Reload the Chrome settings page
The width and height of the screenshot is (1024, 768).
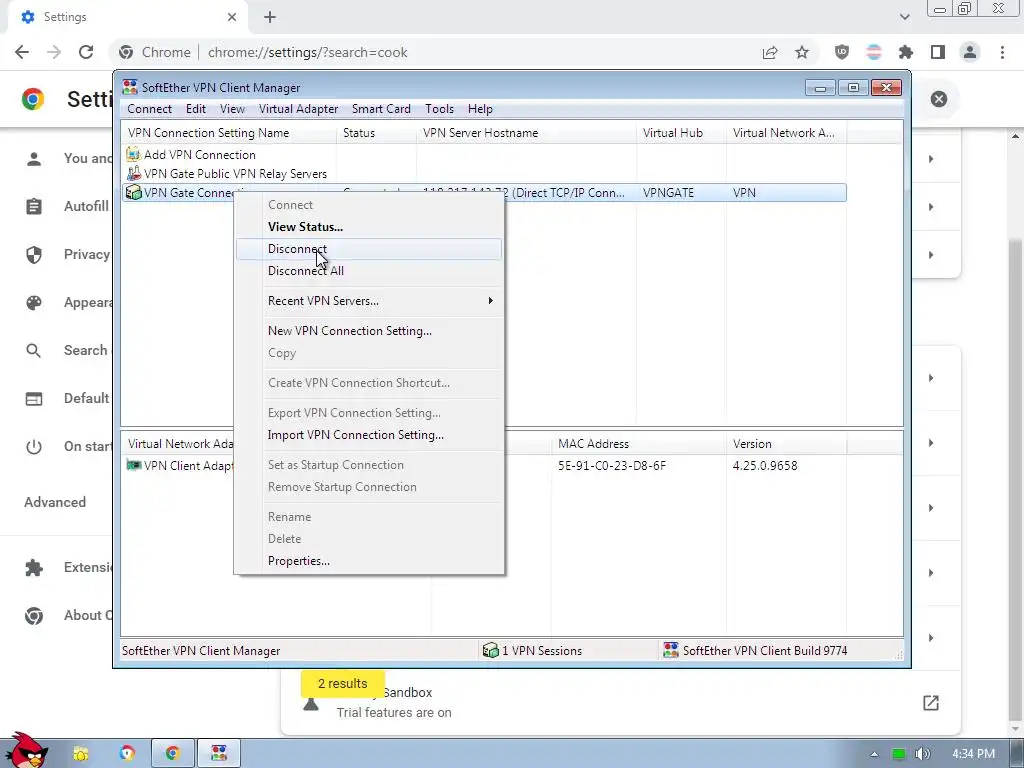tap(86, 52)
